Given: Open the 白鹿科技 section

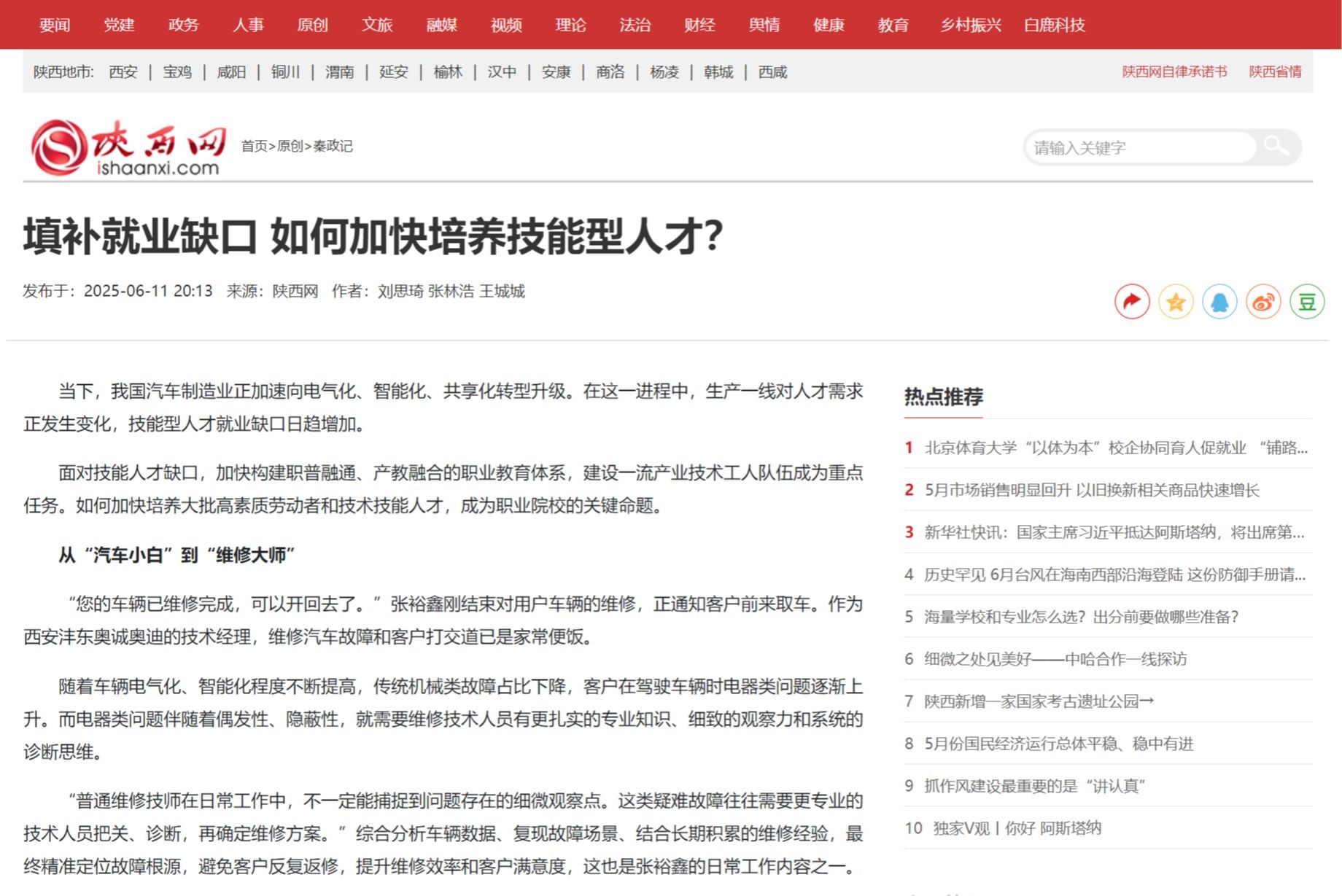Looking at the screenshot, I should point(1054,25).
